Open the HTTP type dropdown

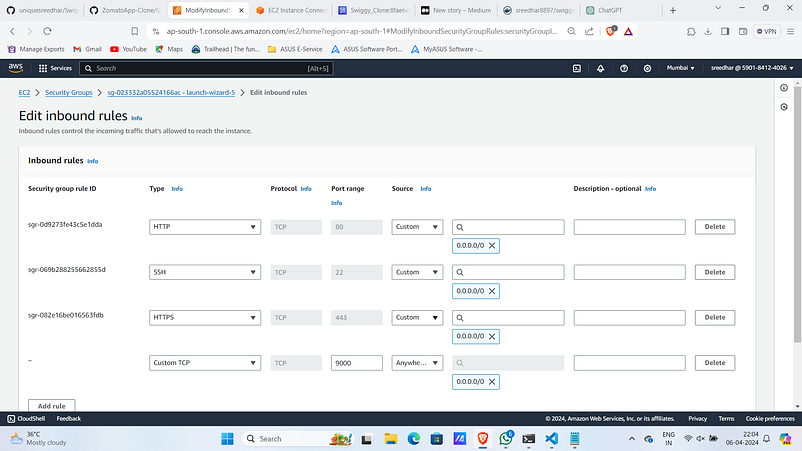pyautogui.click(x=205, y=227)
